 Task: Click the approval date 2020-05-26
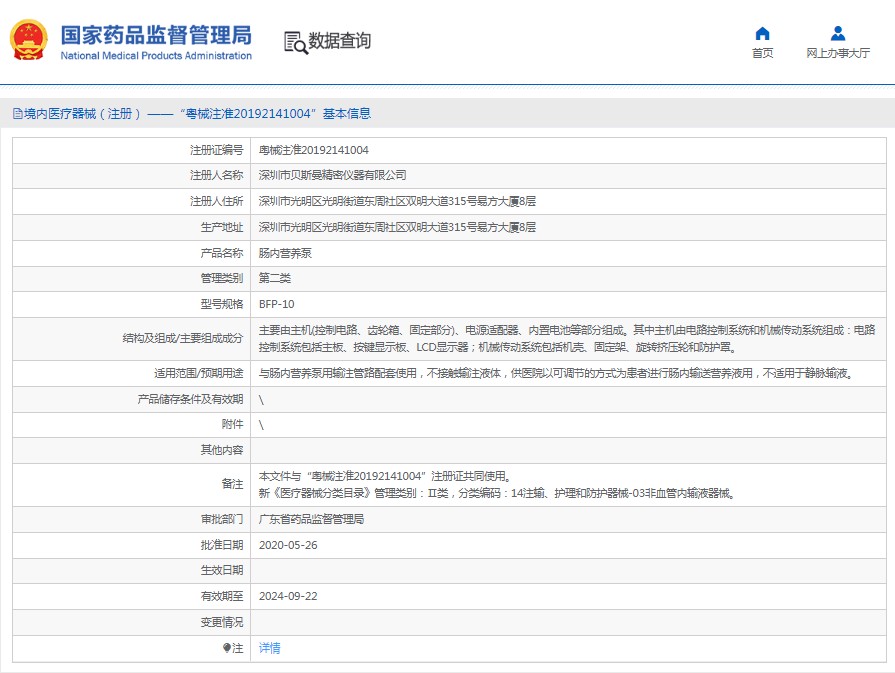tap(287, 545)
